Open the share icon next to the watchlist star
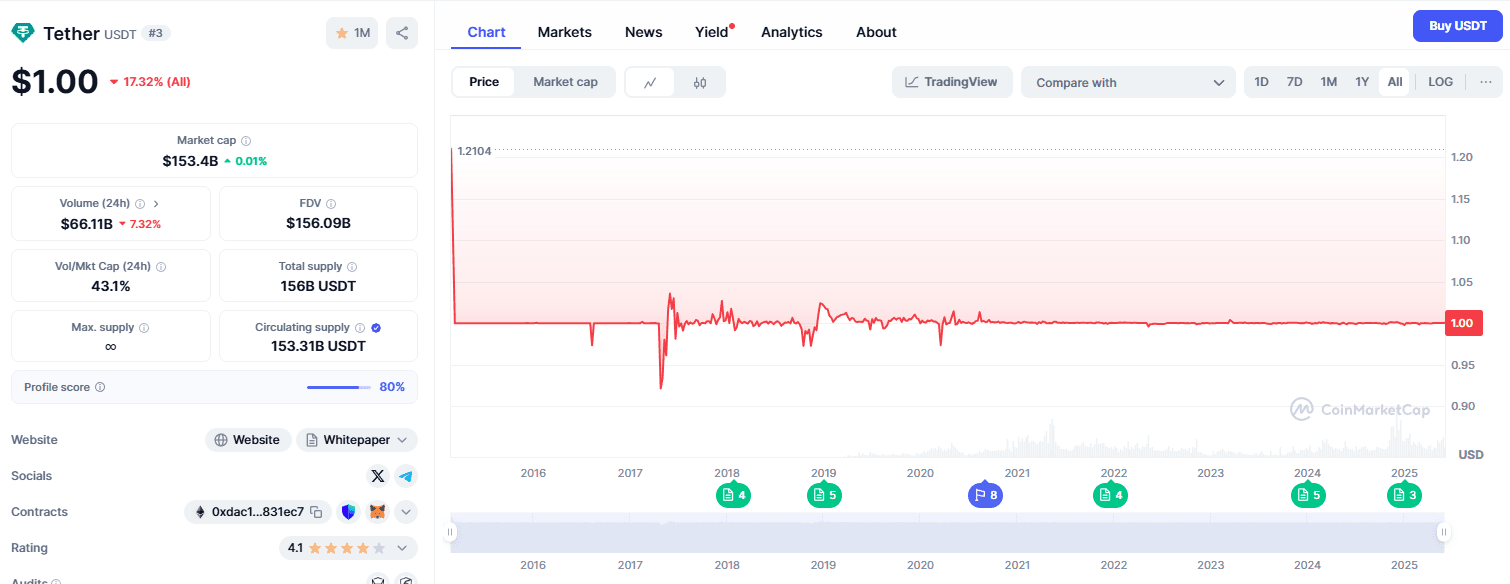The height and width of the screenshot is (584, 1510). (x=402, y=33)
